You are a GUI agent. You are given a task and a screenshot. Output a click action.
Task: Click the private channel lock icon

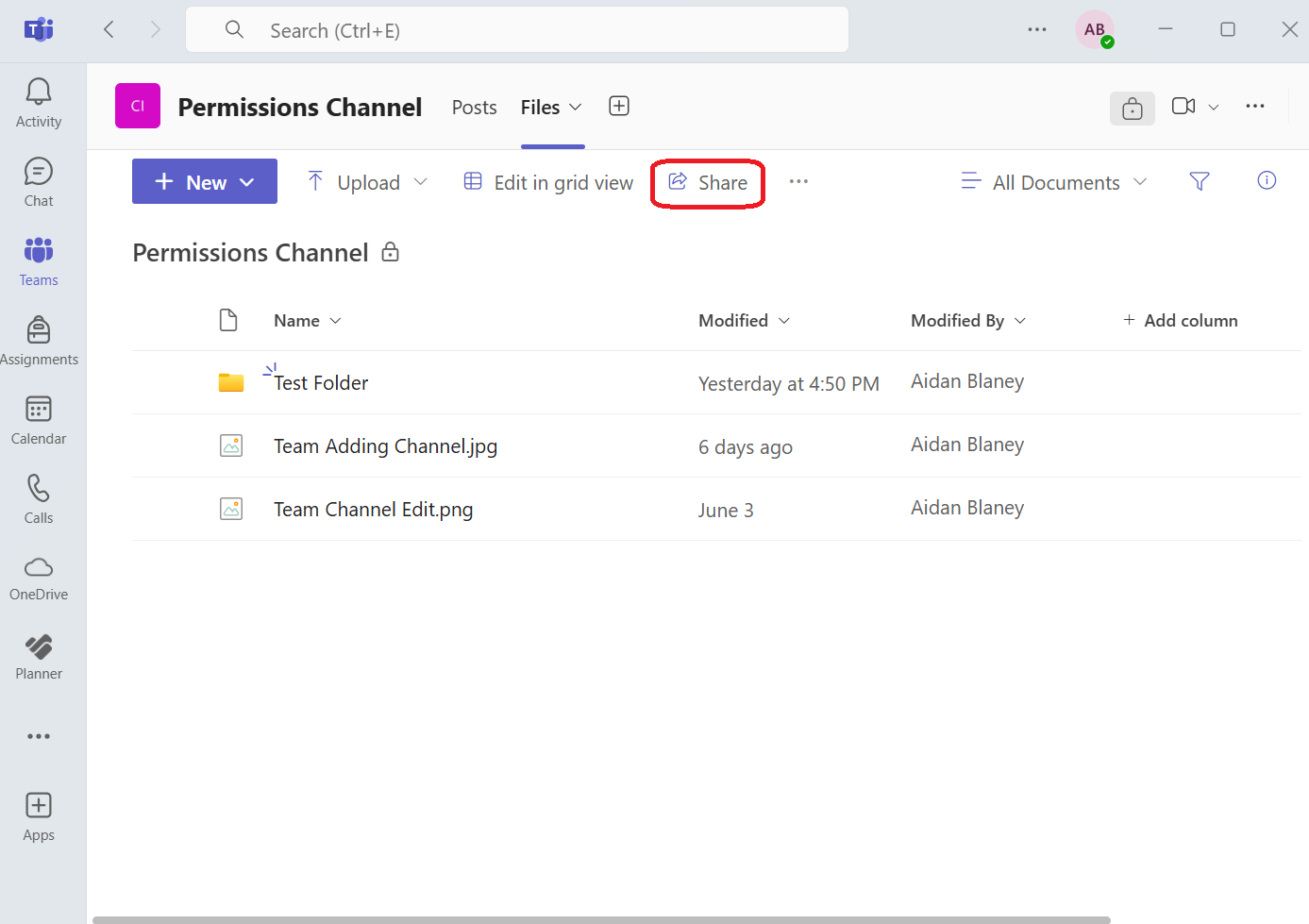(390, 252)
